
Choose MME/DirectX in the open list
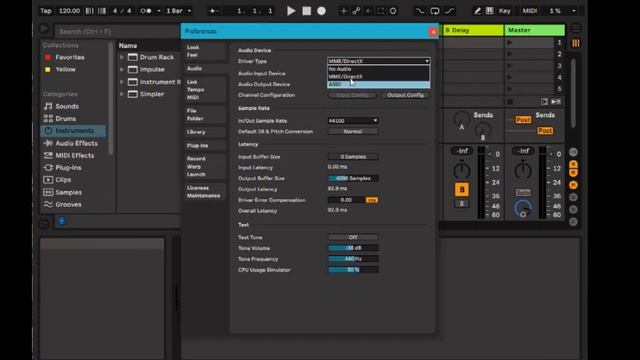pos(378,77)
